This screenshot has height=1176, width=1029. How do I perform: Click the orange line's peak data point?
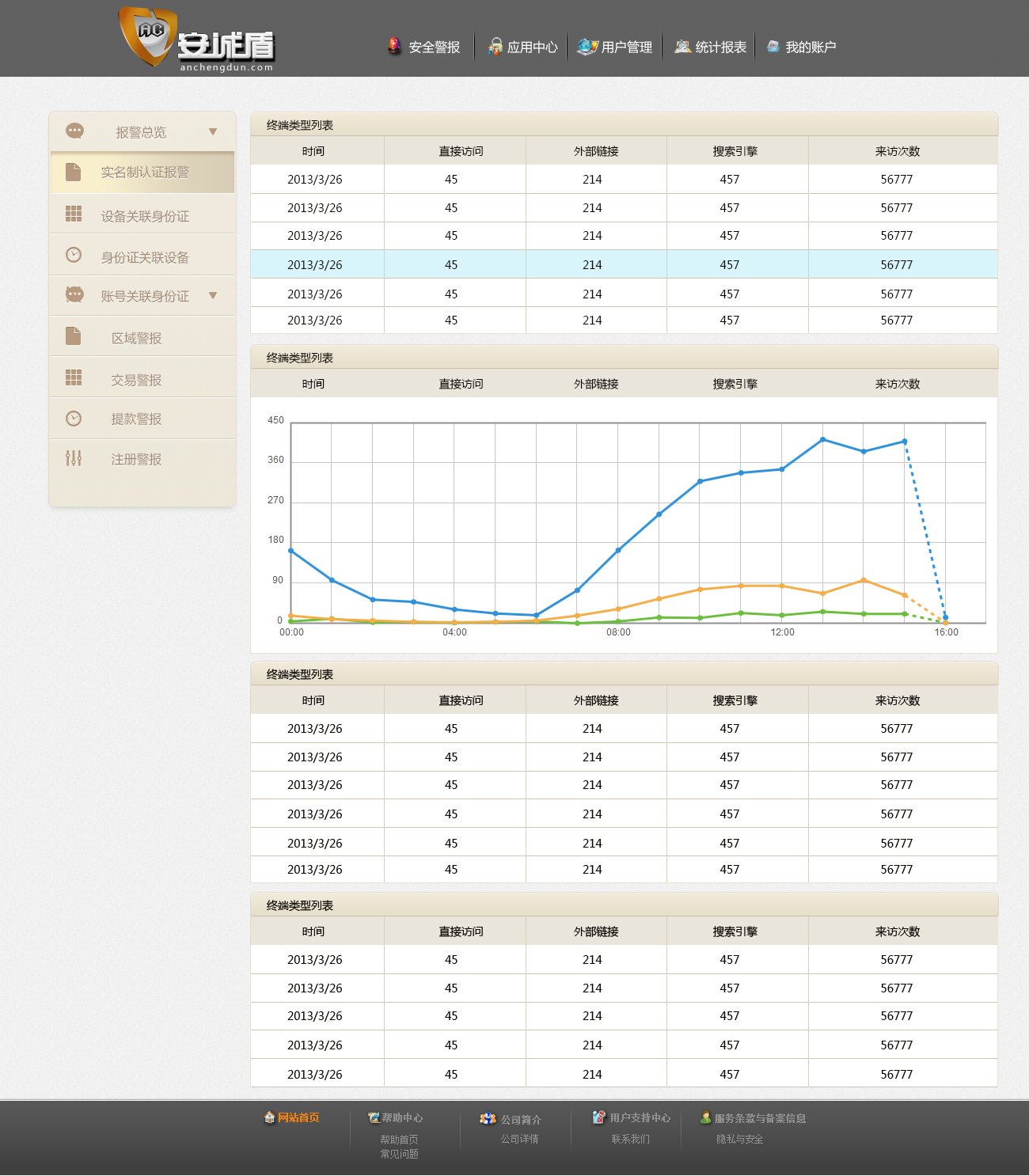(864, 580)
